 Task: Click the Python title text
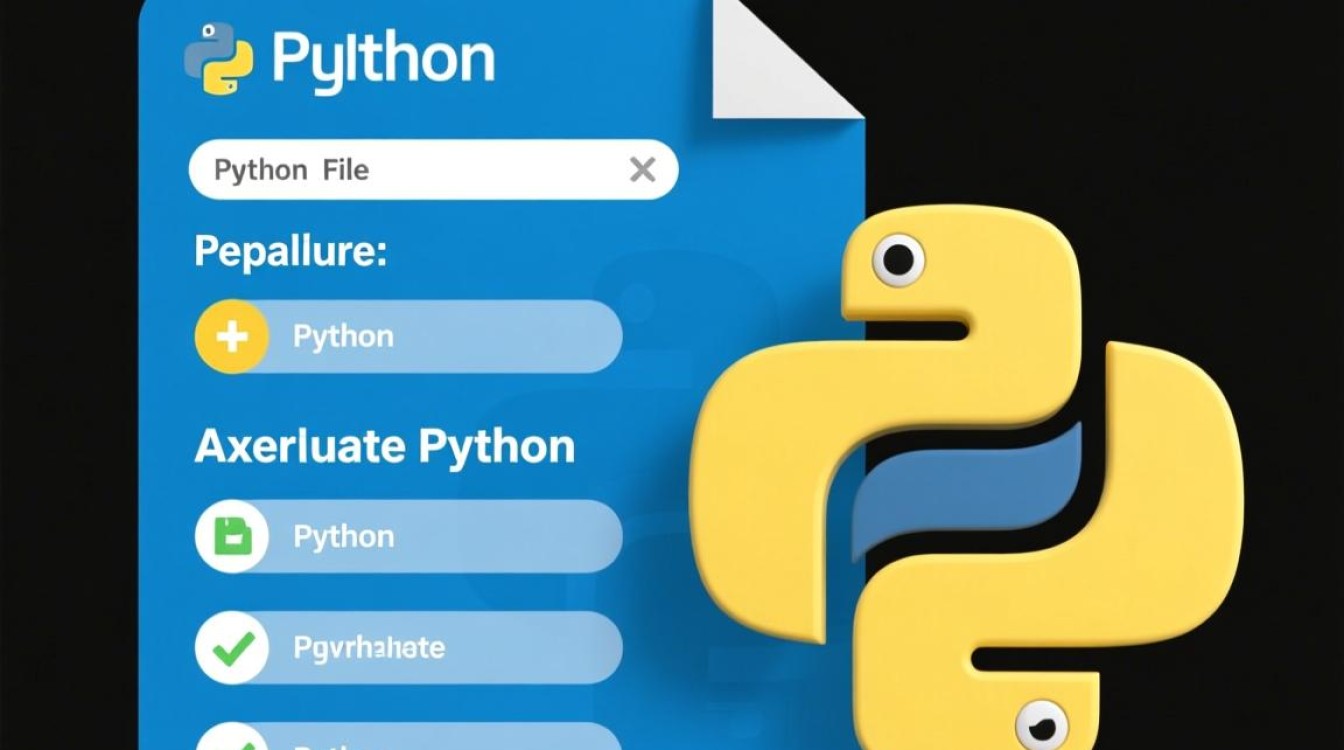[x=383, y=59]
